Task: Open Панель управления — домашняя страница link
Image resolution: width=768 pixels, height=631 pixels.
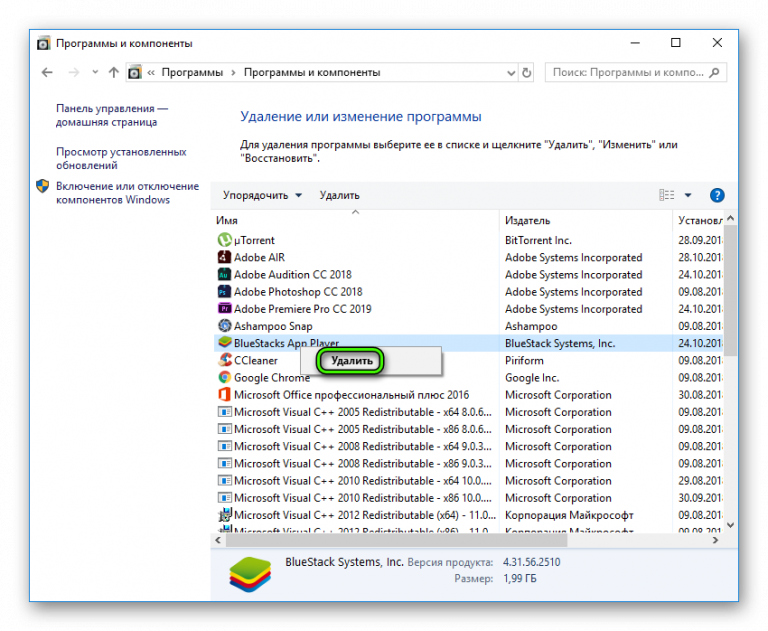Action: click(x=112, y=115)
